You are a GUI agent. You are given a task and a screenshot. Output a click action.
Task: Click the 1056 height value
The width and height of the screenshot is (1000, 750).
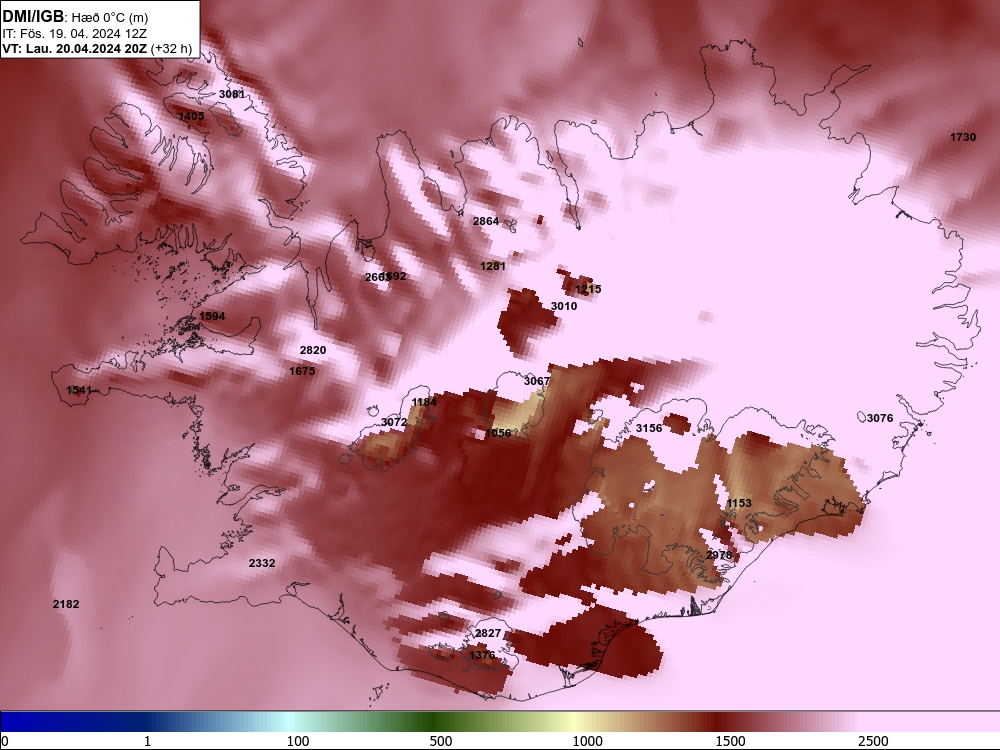(x=498, y=433)
